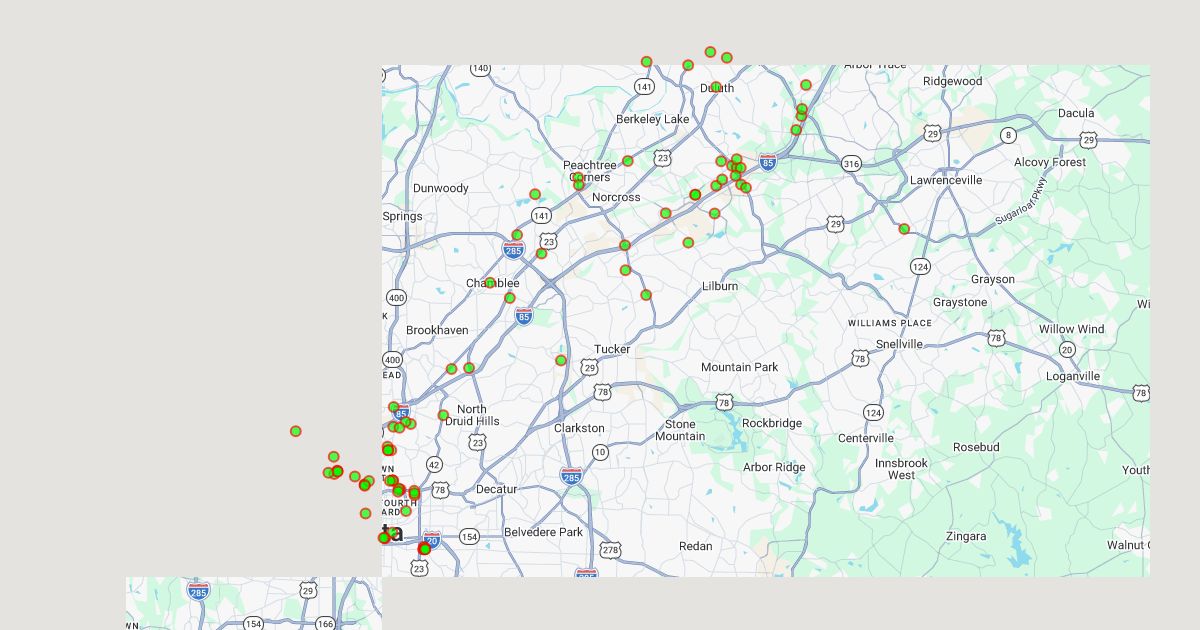Select the red marker near the I-20 shield
The width and height of the screenshot is (1200, 630).
(424, 548)
